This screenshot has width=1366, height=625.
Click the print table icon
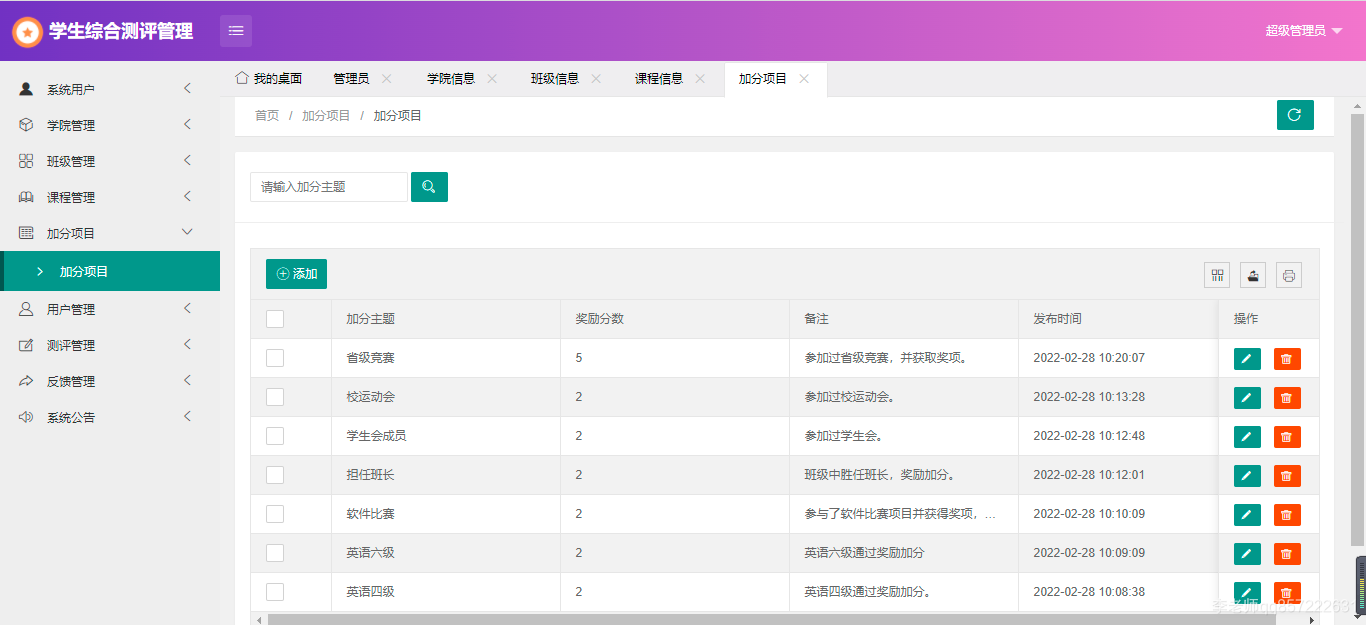(x=1289, y=276)
